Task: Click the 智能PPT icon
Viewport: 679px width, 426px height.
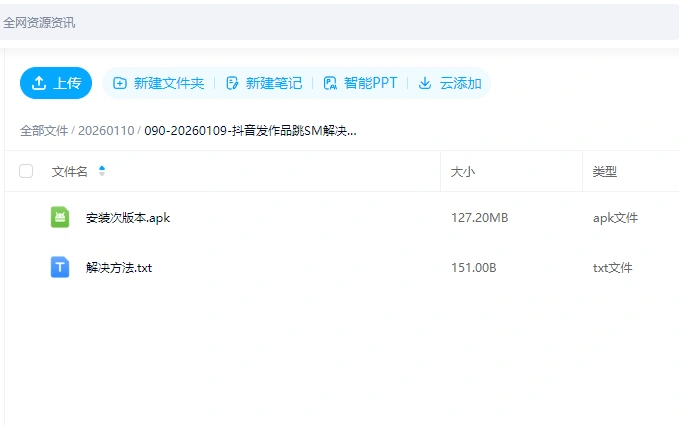Action: (x=330, y=83)
